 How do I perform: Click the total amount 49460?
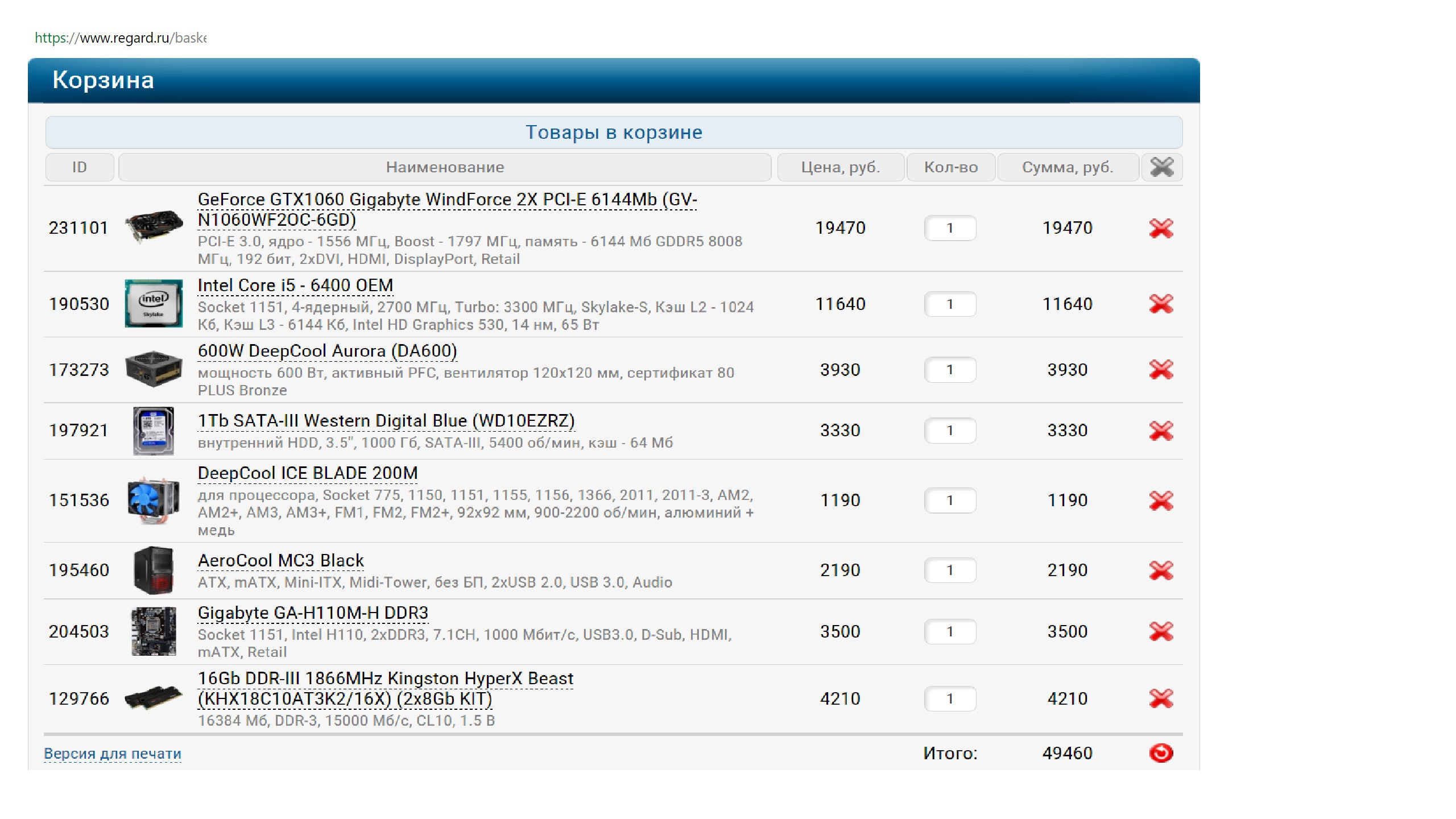point(1067,753)
